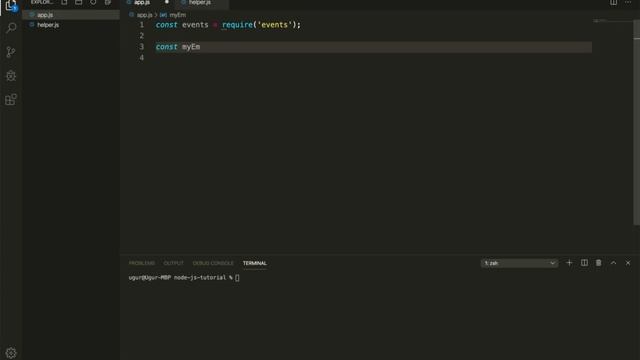
Task: Kill the terminal with trash icon
Action: [x=598, y=263]
